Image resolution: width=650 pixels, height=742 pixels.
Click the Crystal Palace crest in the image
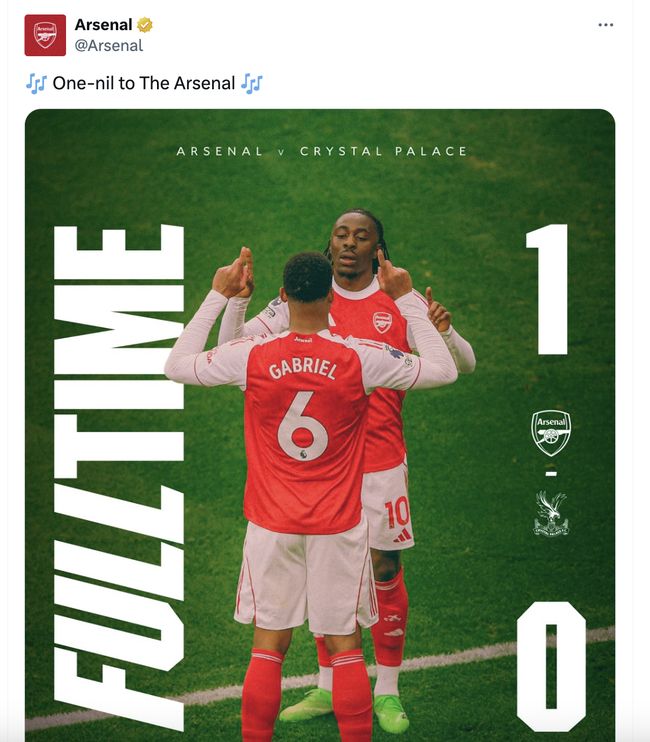click(x=550, y=515)
